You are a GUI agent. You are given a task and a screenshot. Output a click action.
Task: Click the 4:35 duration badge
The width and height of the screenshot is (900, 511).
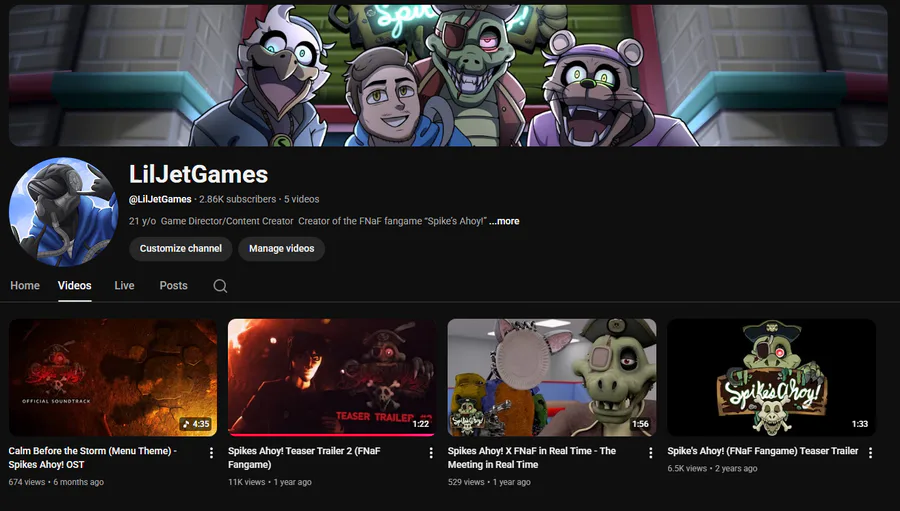[x=196, y=424]
